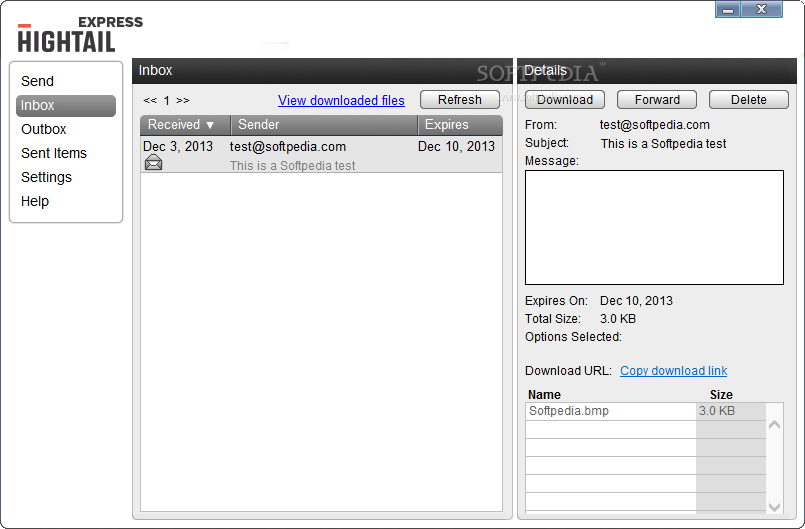805x529 pixels.
Task: Click the From address in Details
Action: pyautogui.click(x=655, y=125)
